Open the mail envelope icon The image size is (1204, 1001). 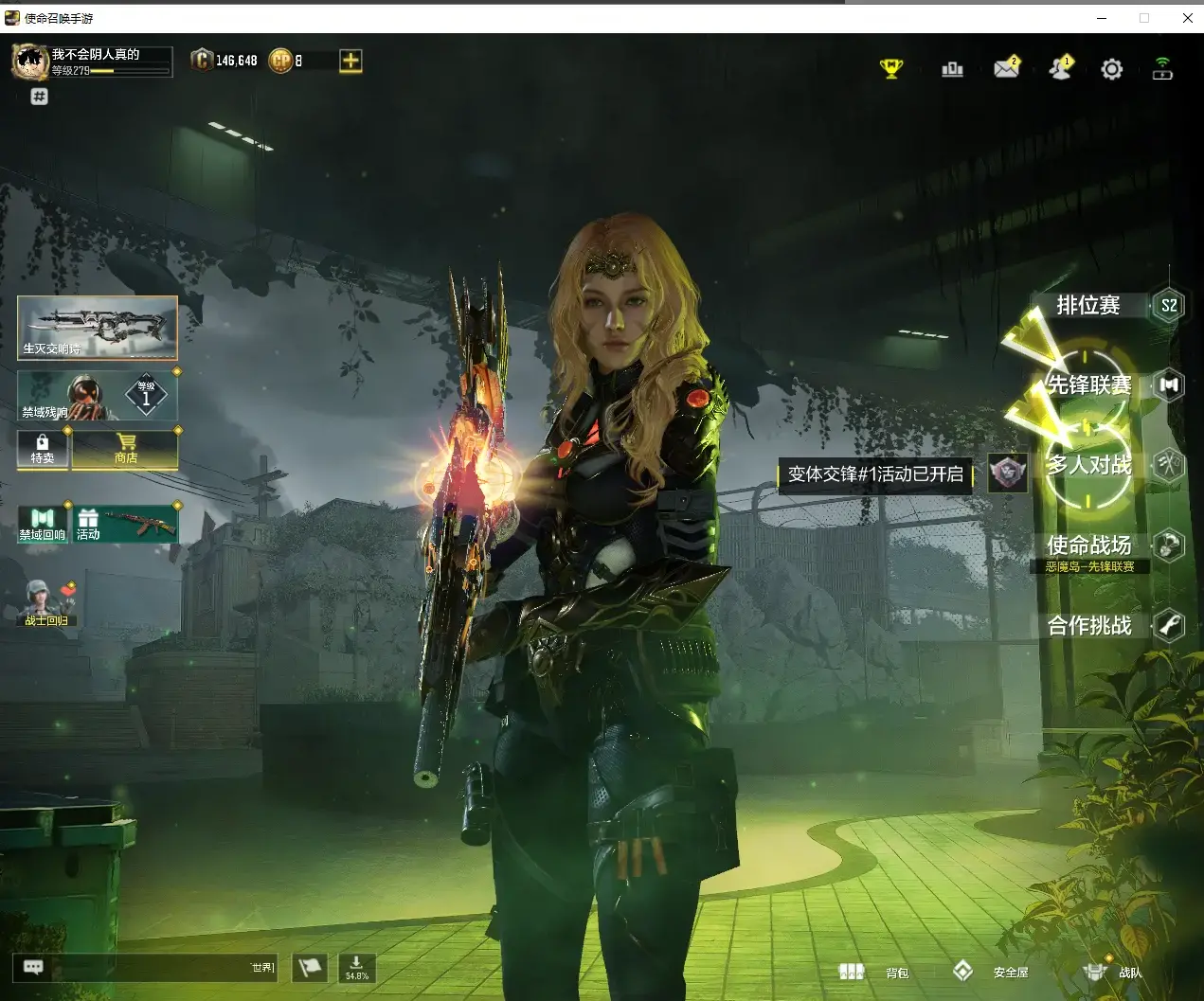(x=1006, y=68)
